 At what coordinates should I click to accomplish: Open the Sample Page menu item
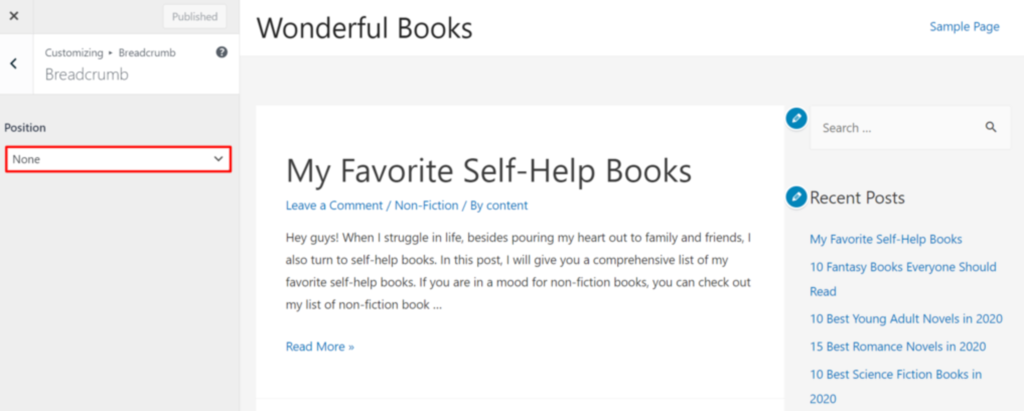coord(964,27)
